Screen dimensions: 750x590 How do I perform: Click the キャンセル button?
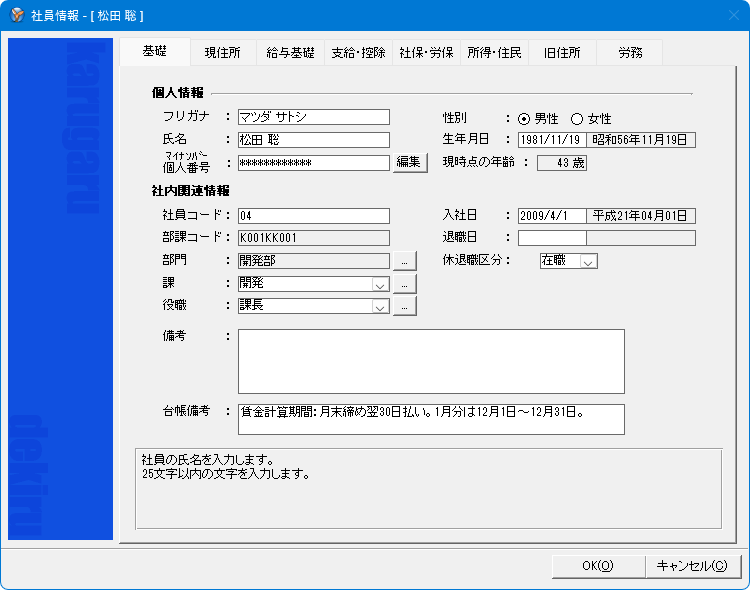pos(691,566)
